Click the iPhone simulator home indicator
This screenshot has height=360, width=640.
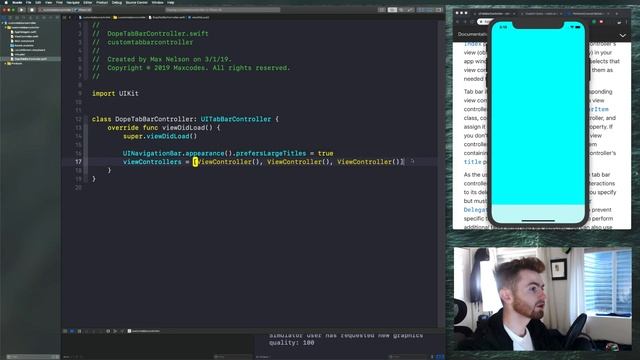coord(538,221)
